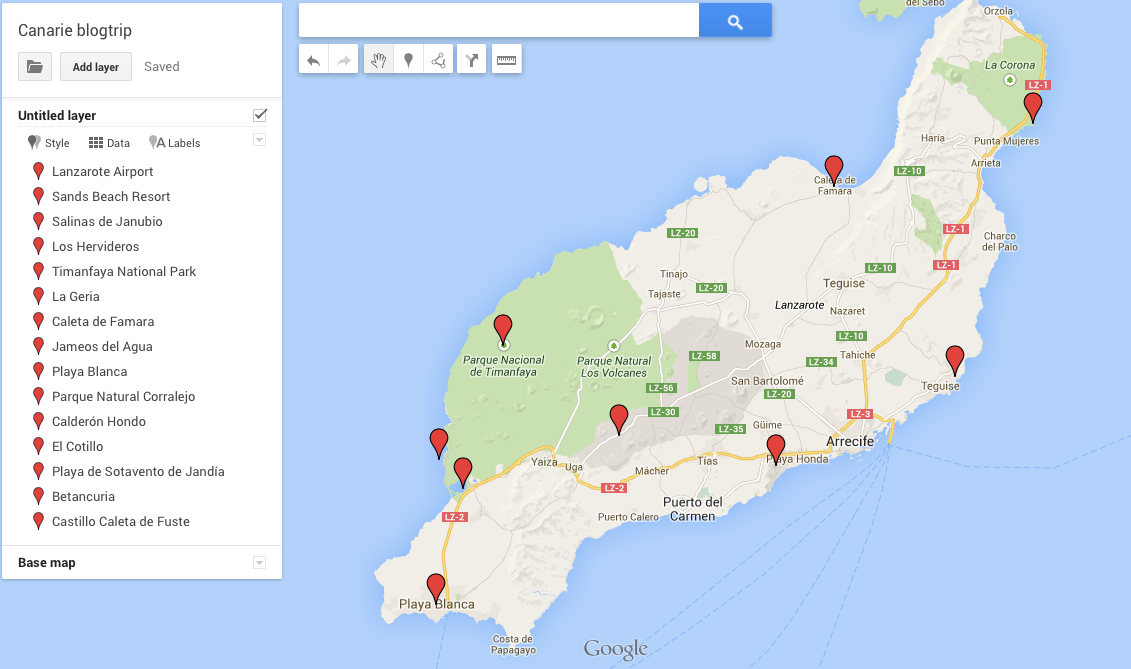Click the pin icon beside Calderón Hondo
The image size is (1131, 669).
[39, 421]
